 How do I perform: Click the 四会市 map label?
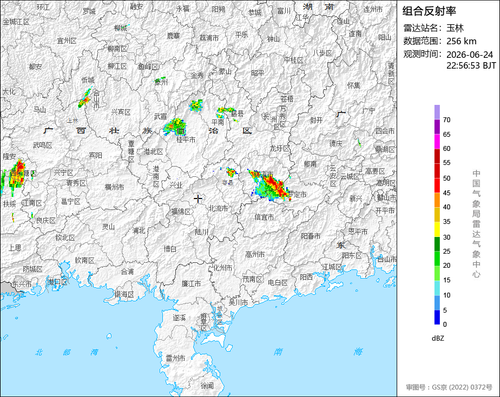385,131
